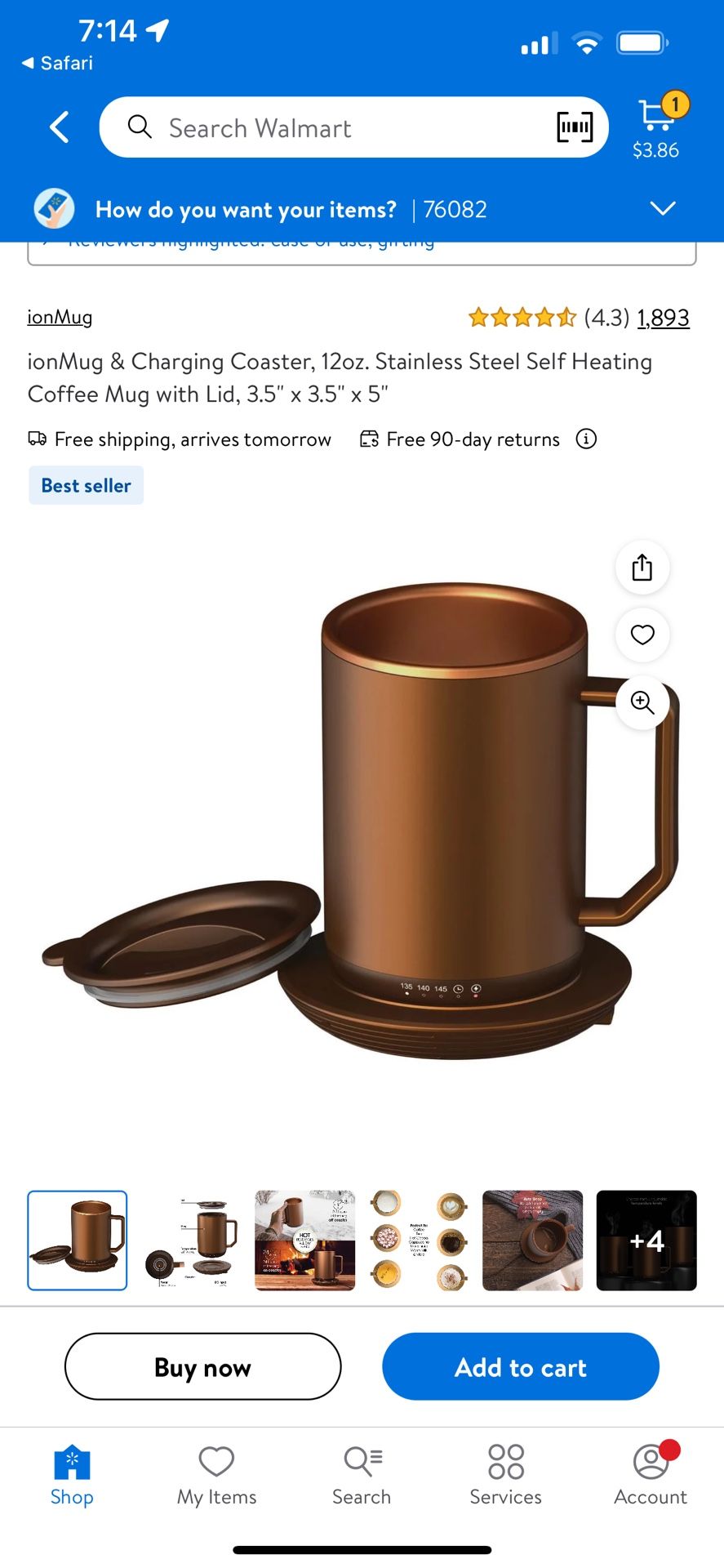The width and height of the screenshot is (724, 1568).
Task: View the +4 more images thumbnail
Action: pos(646,1241)
